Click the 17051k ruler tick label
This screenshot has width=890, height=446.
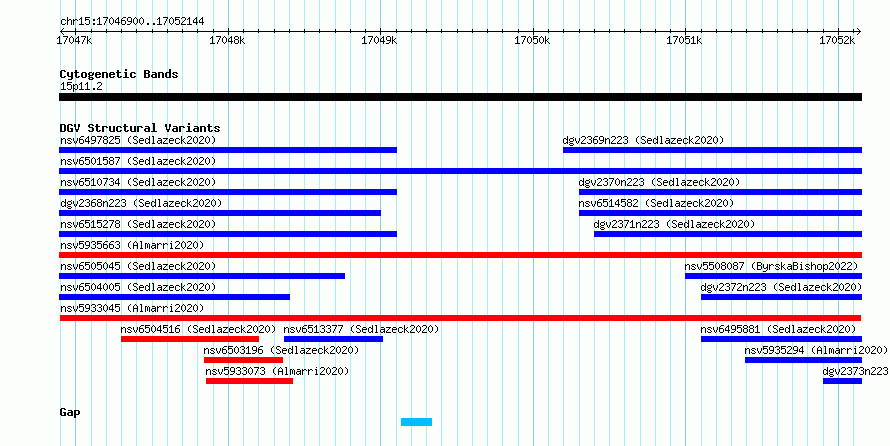[x=685, y=40]
